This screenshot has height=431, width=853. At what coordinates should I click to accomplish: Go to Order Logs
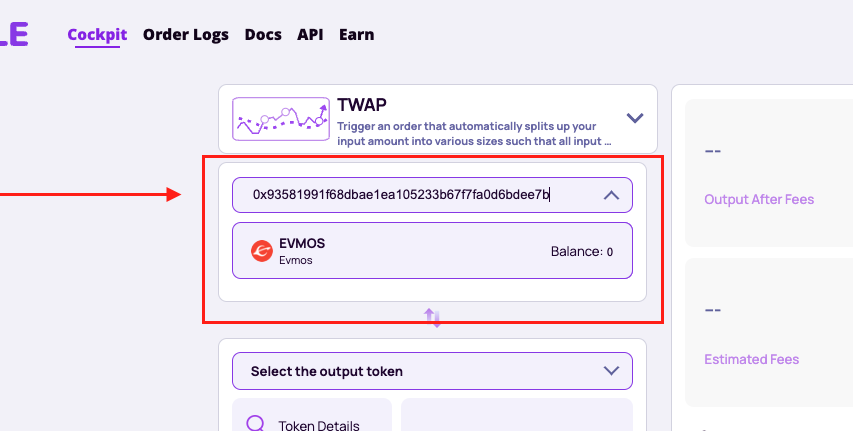(x=186, y=35)
